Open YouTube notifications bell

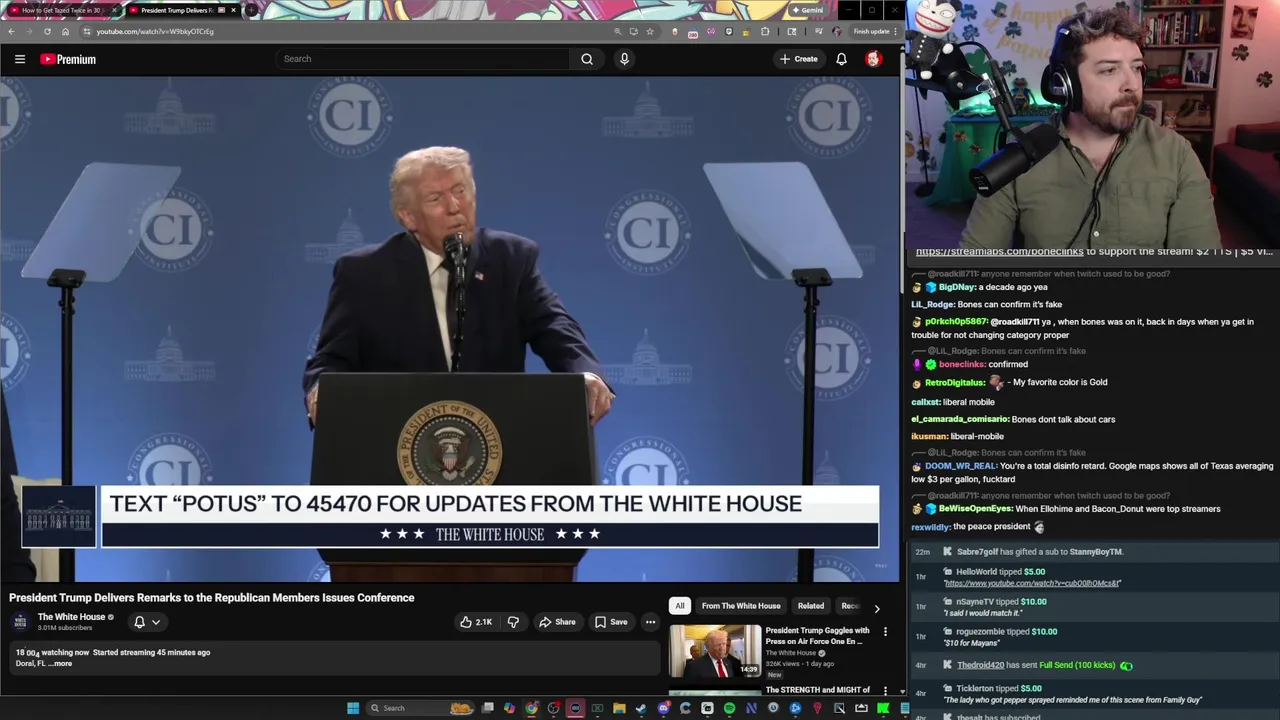(841, 59)
